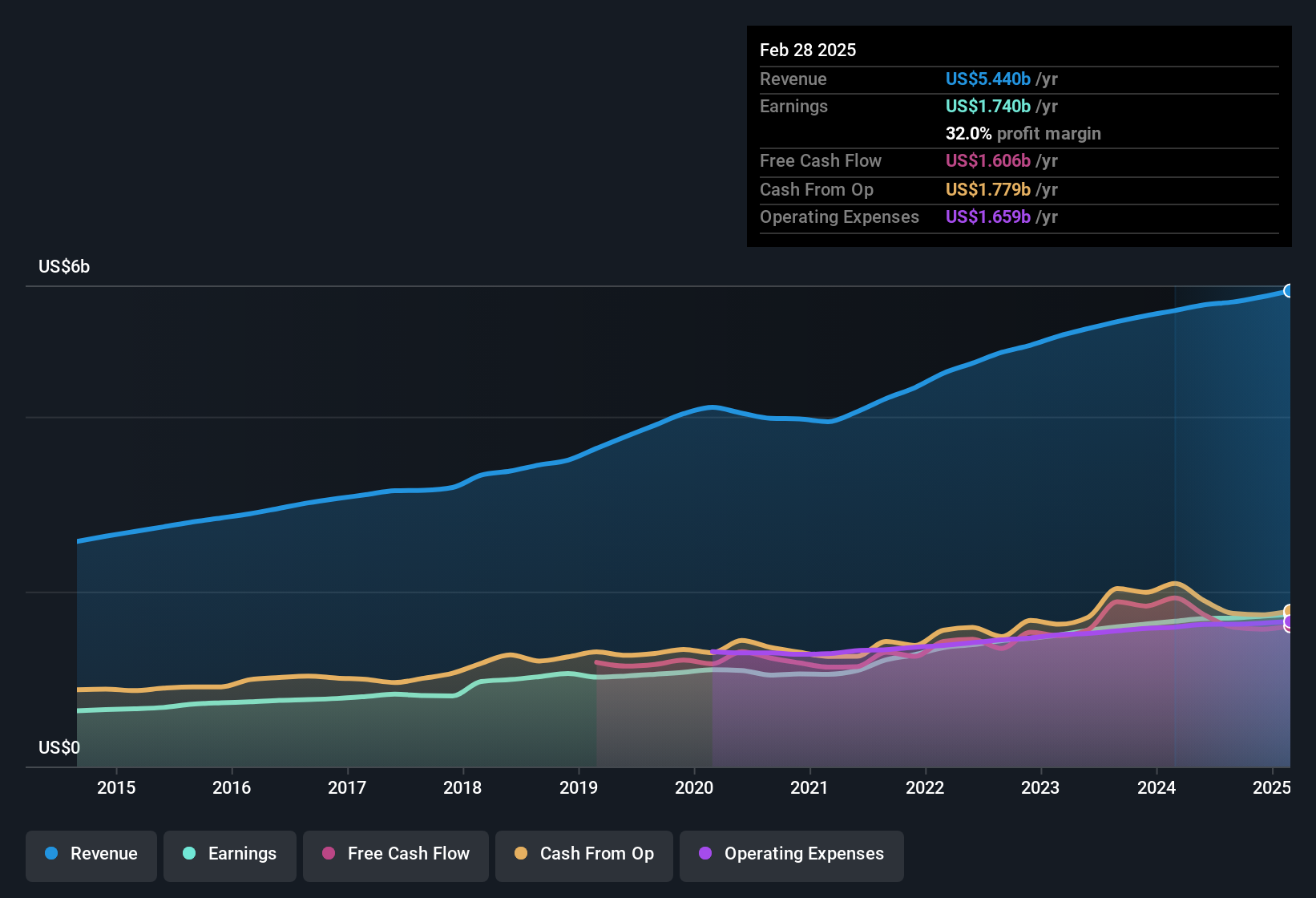Click the purple Operating Expenses legend dot

[x=705, y=854]
